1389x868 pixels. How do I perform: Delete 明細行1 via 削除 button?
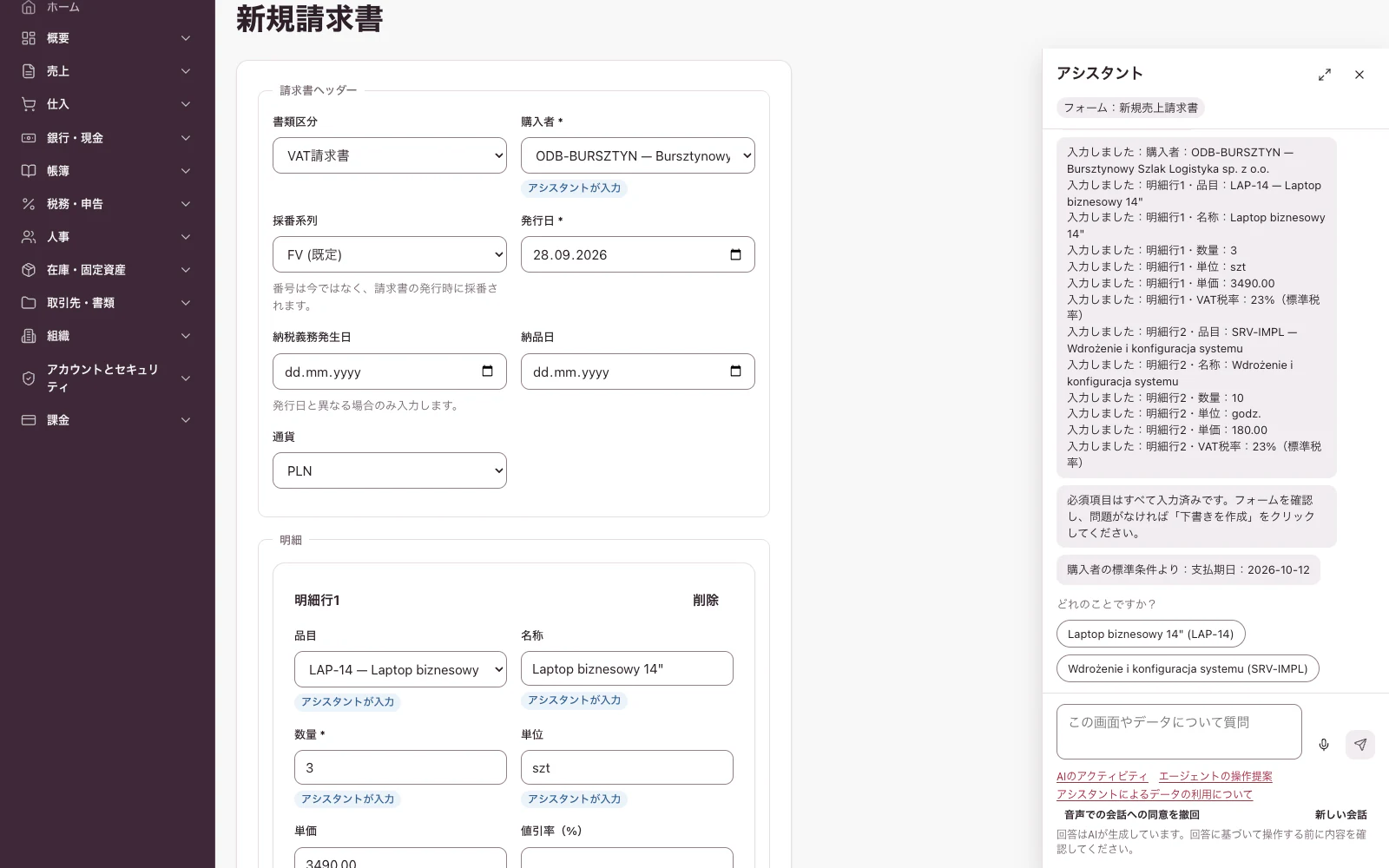706,600
